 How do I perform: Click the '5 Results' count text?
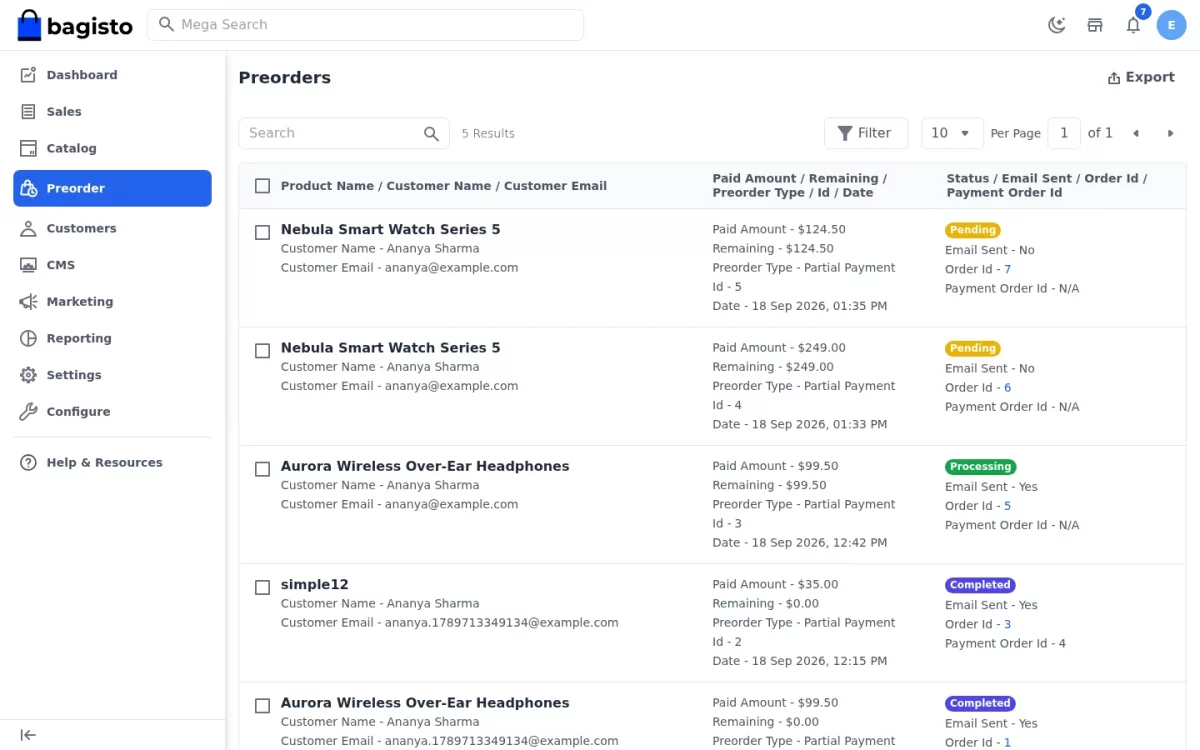point(488,134)
